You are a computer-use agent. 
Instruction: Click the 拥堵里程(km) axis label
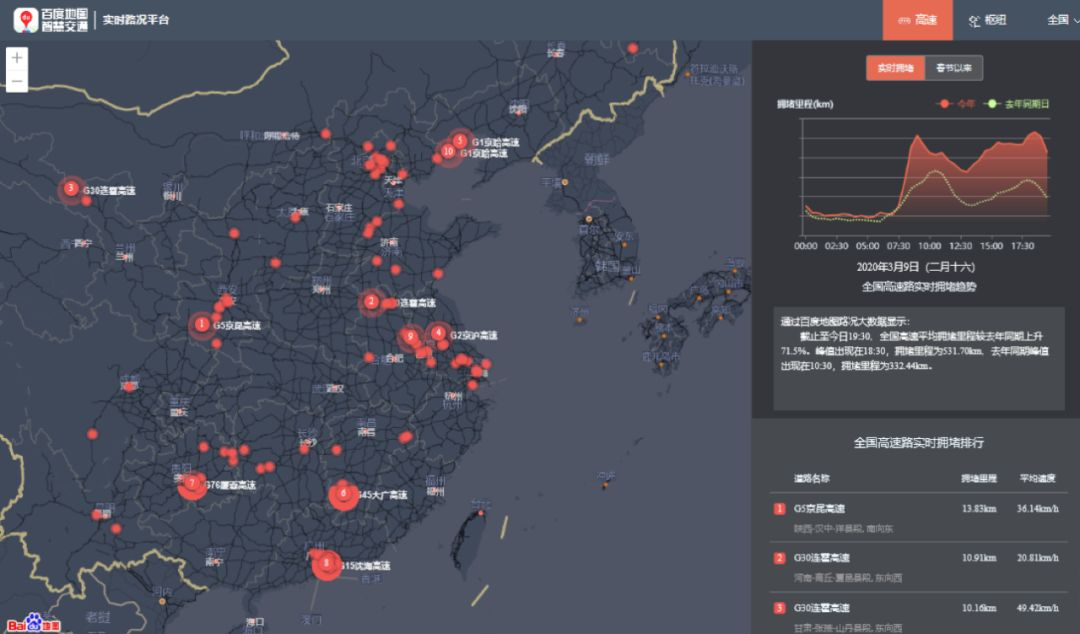tap(805, 104)
